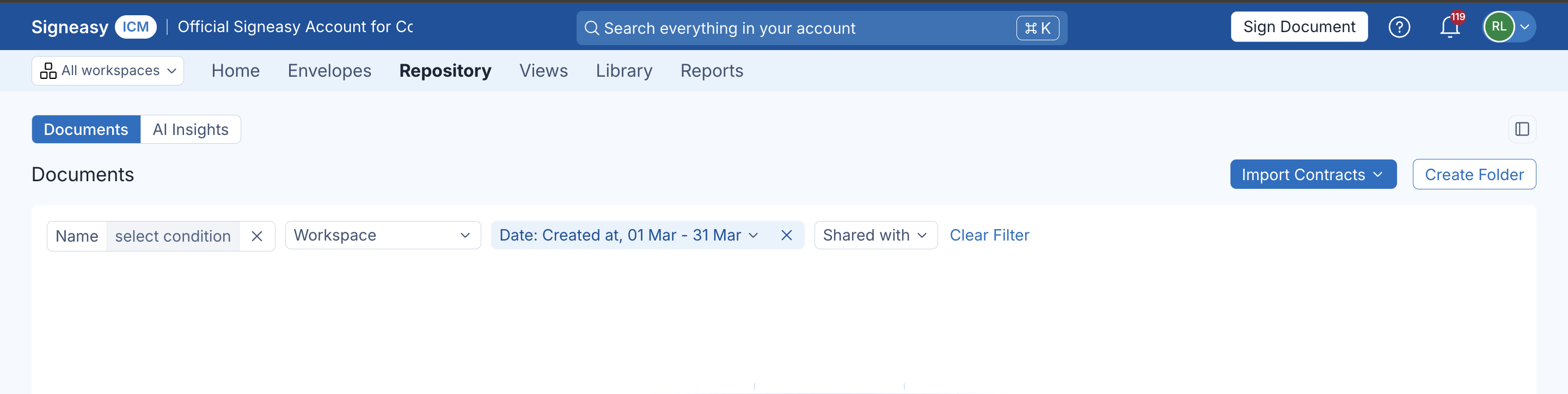The height and width of the screenshot is (394, 1568).
Task: Click the Clear Filter link
Action: coord(989,235)
